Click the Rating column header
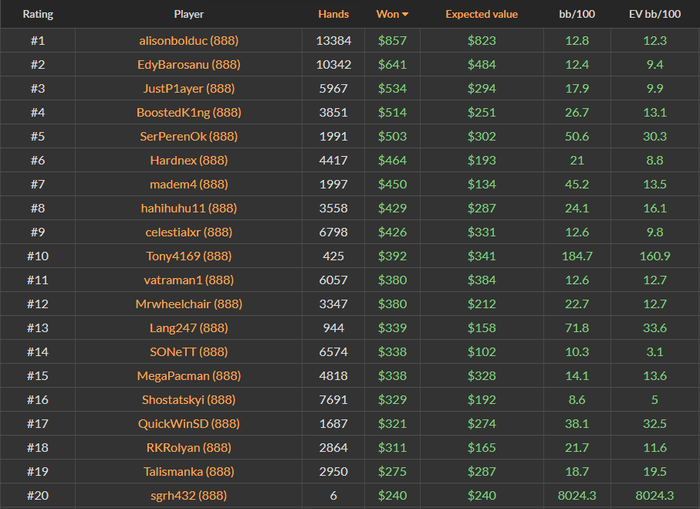Image resolution: width=700 pixels, height=509 pixels. pyautogui.click(x=38, y=15)
